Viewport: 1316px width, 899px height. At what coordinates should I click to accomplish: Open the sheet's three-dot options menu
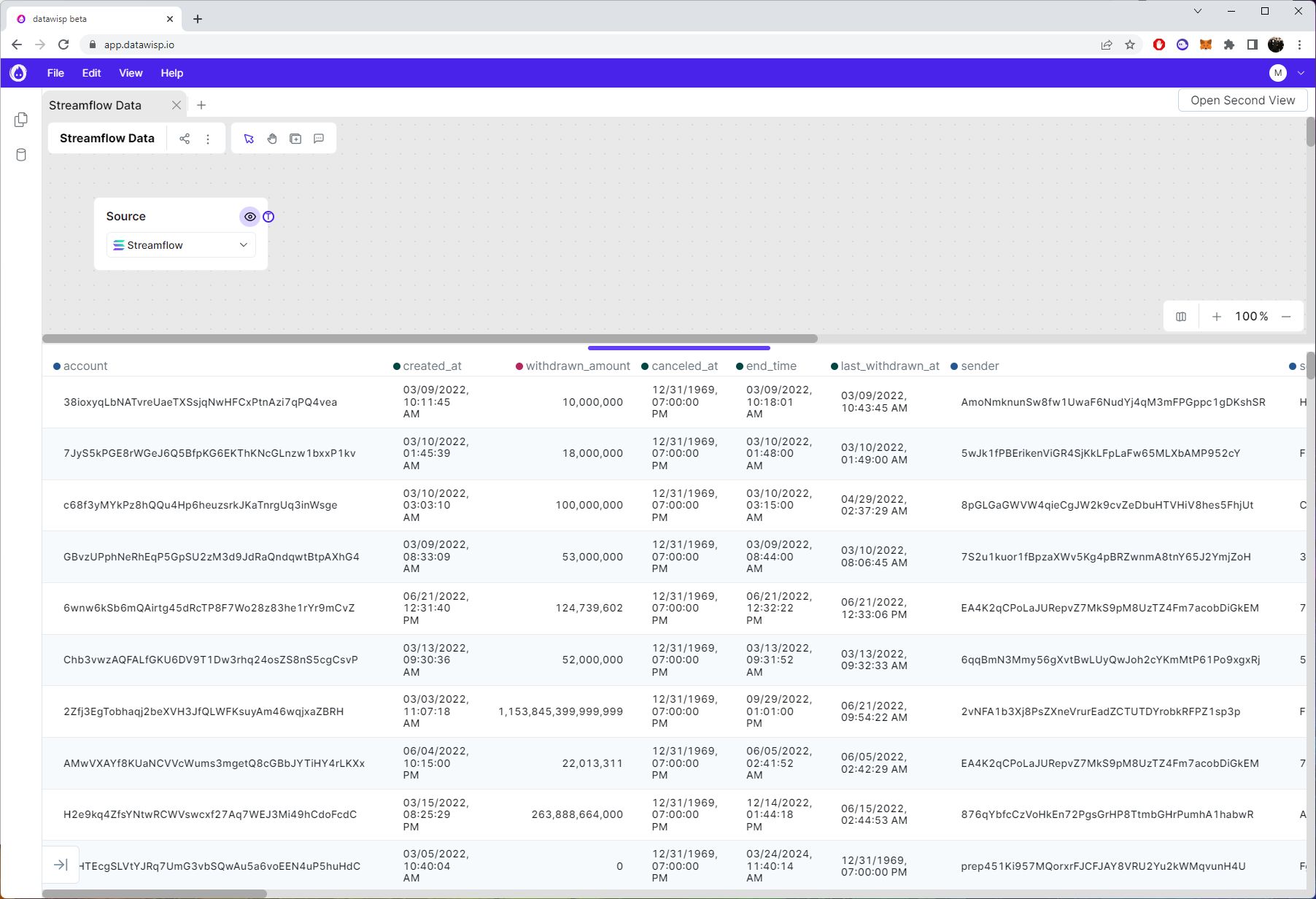pos(208,139)
